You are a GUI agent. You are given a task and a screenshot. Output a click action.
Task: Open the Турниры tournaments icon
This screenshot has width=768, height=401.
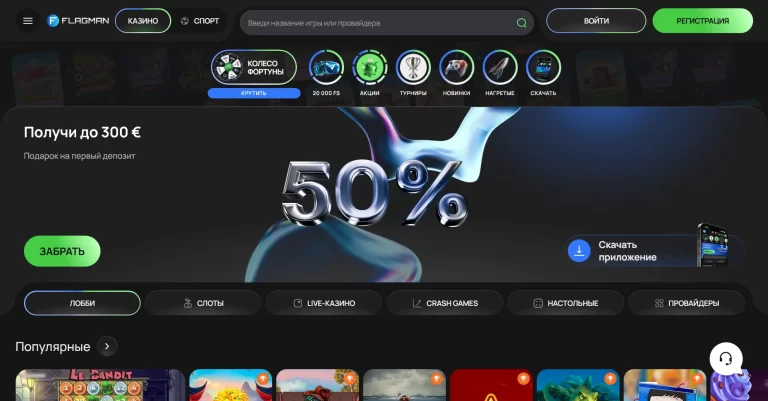coord(413,68)
